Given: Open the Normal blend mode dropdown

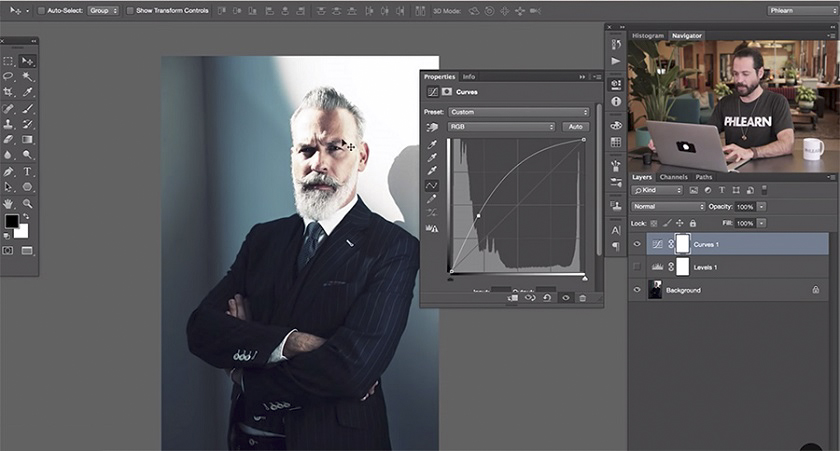Looking at the screenshot, I should point(667,206).
